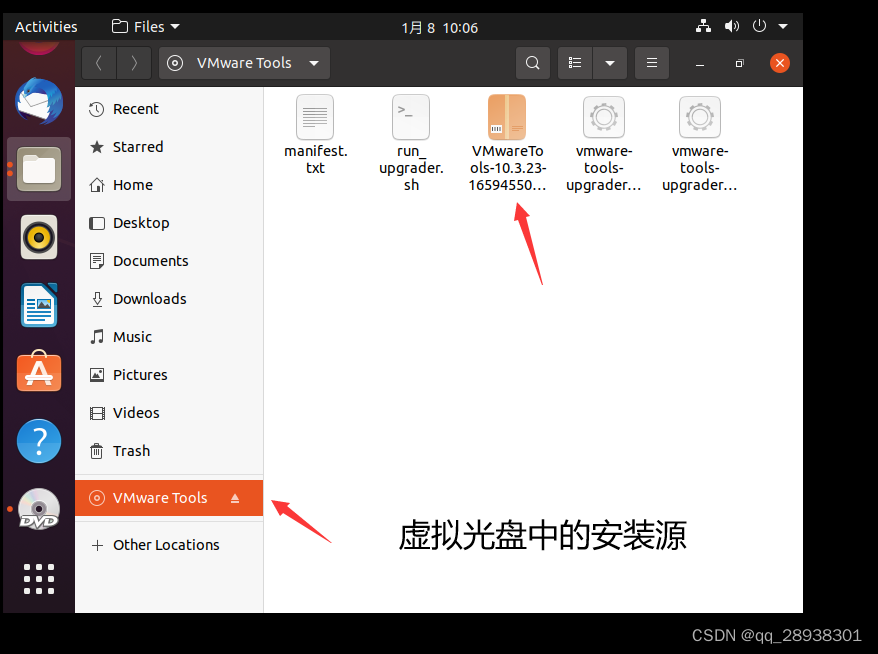Open the manifest.txt file
Image resolution: width=878 pixels, height=654 pixels.
point(314,117)
